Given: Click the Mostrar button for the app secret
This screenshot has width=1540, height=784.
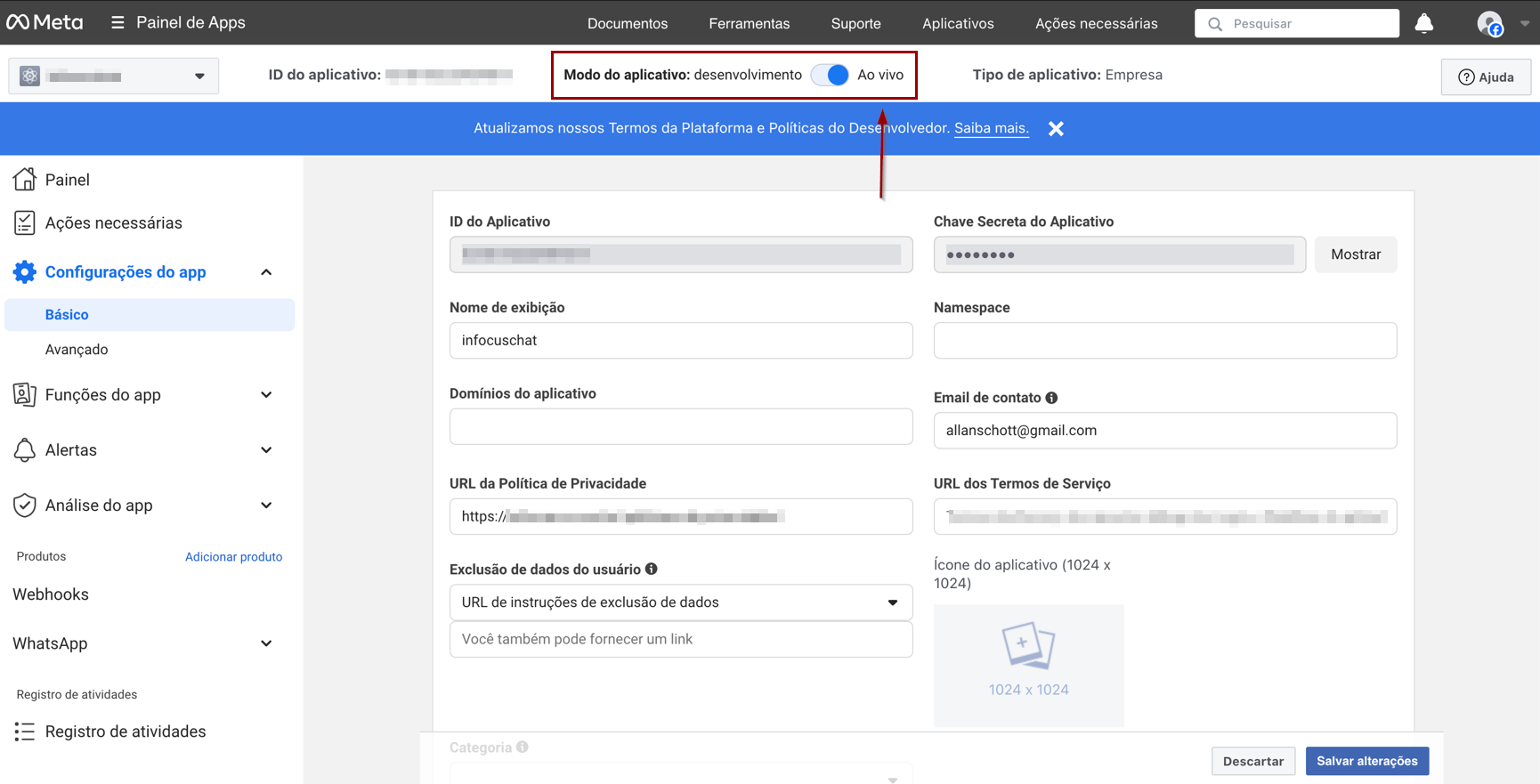Looking at the screenshot, I should [1355, 255].
